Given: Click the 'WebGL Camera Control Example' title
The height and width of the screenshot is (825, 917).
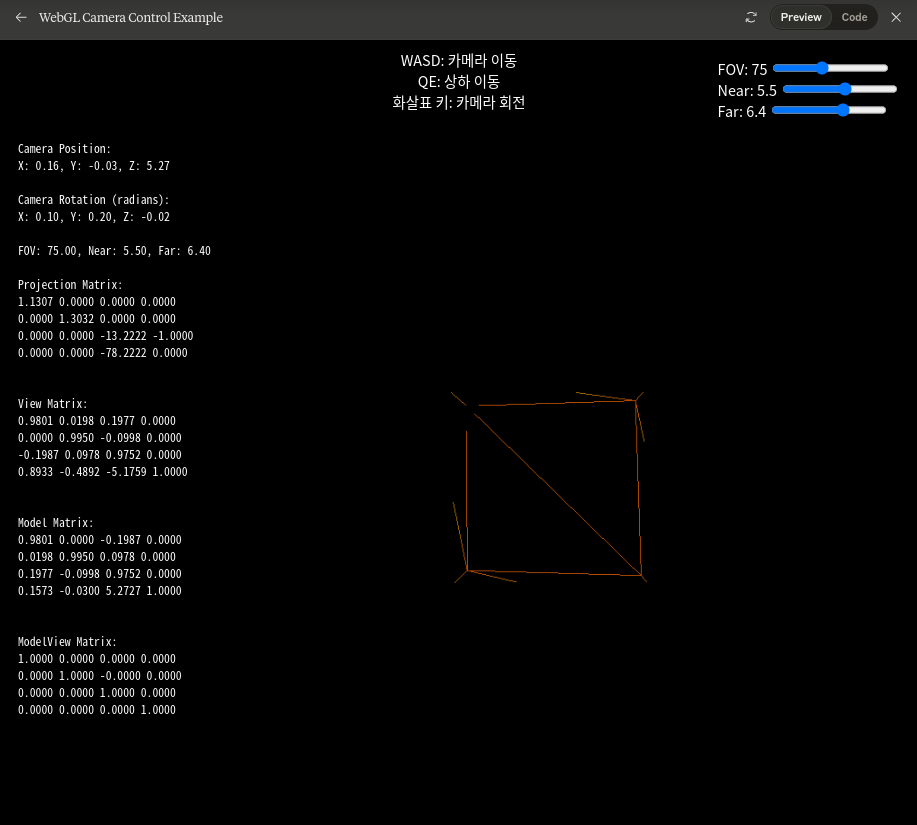Looking at the screenshot, I should [x=131, y=18].
